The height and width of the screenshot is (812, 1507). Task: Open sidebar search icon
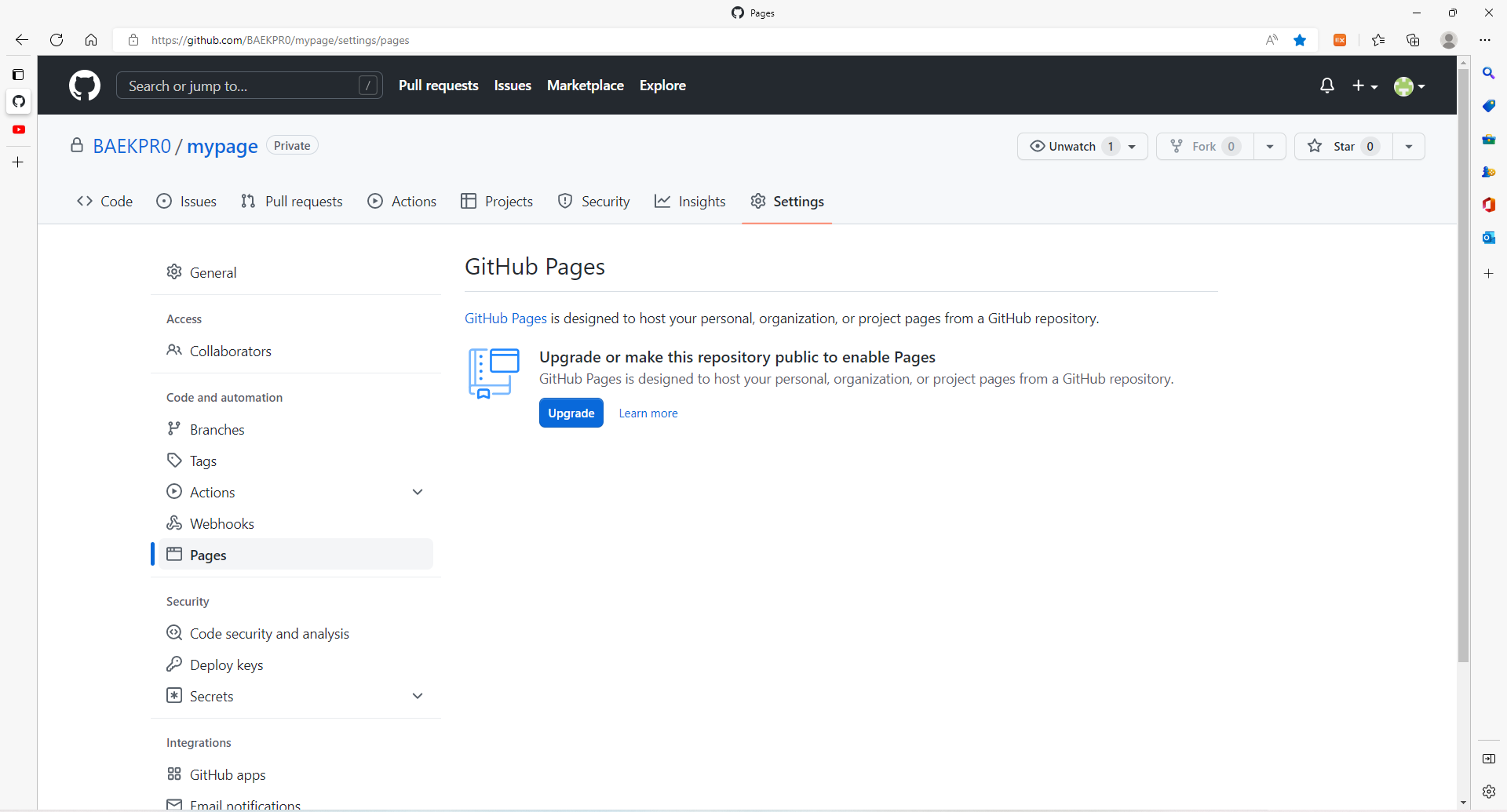click(1489, 73)
